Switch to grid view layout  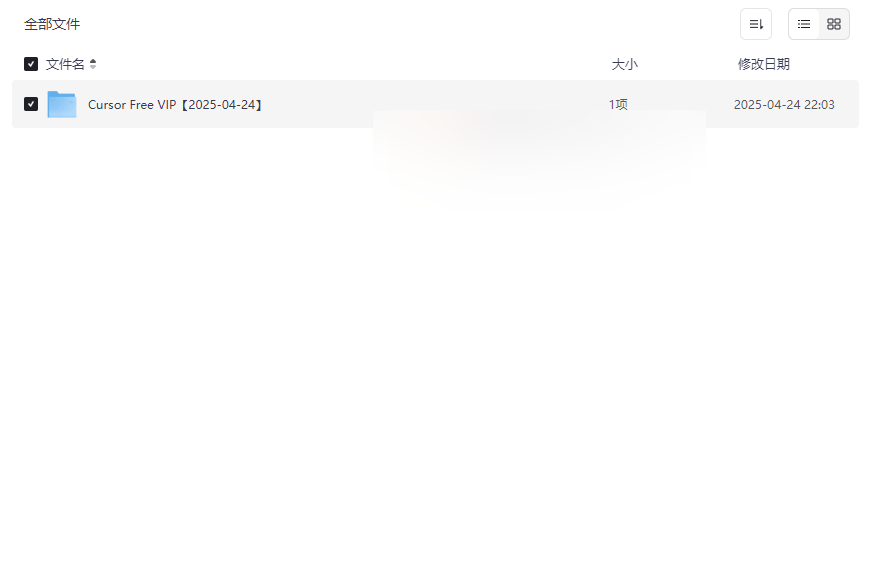[834, 24]
